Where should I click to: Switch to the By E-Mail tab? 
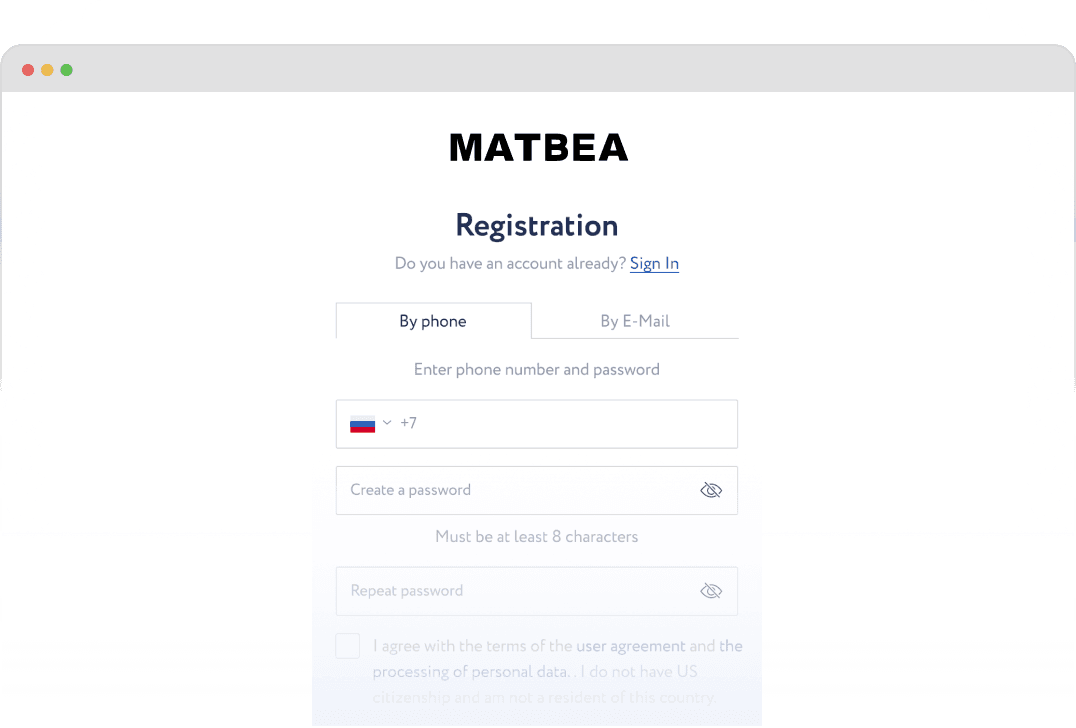point(635,321)
